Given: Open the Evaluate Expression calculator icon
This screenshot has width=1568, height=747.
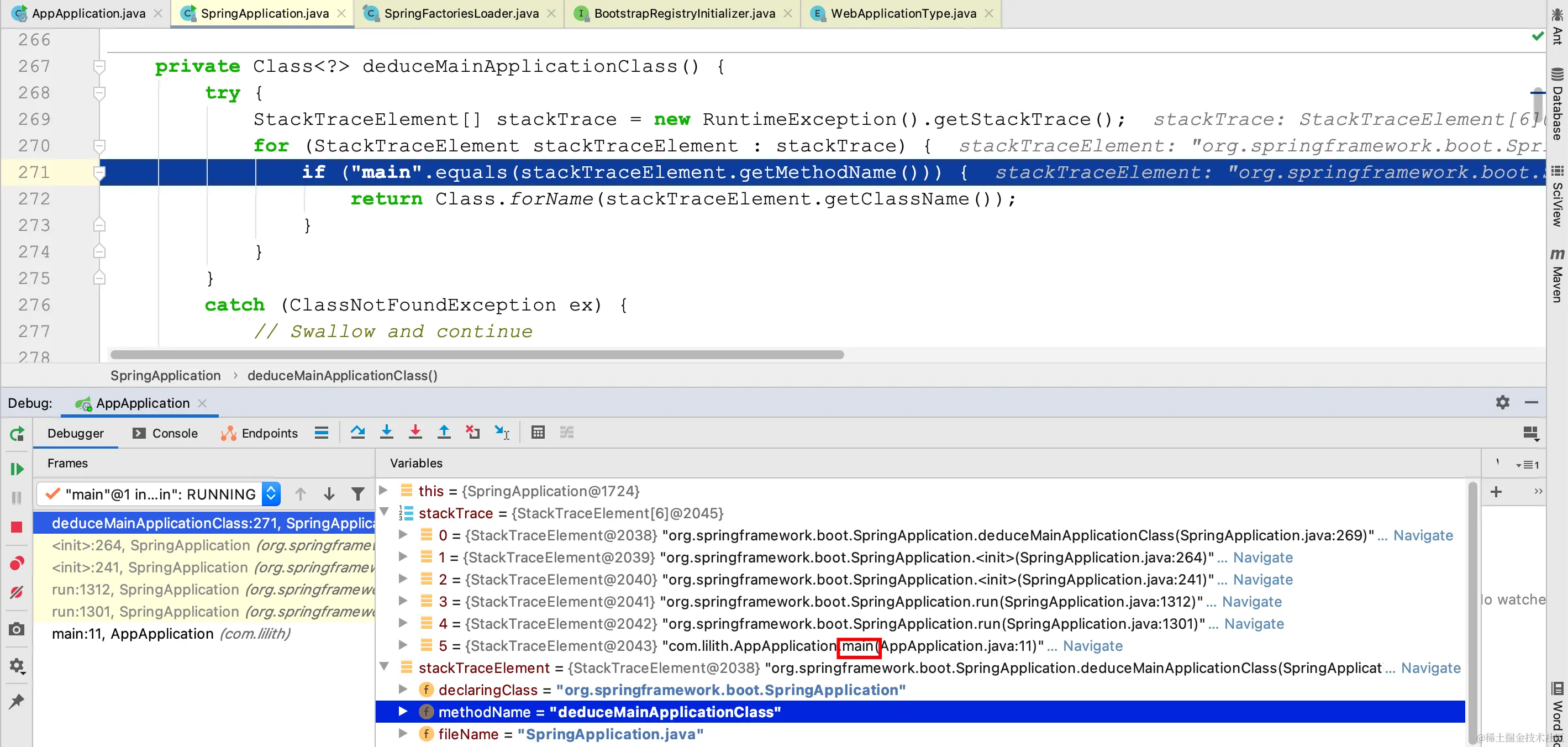Looking at the screenshot, I should (x=538, y=433).
